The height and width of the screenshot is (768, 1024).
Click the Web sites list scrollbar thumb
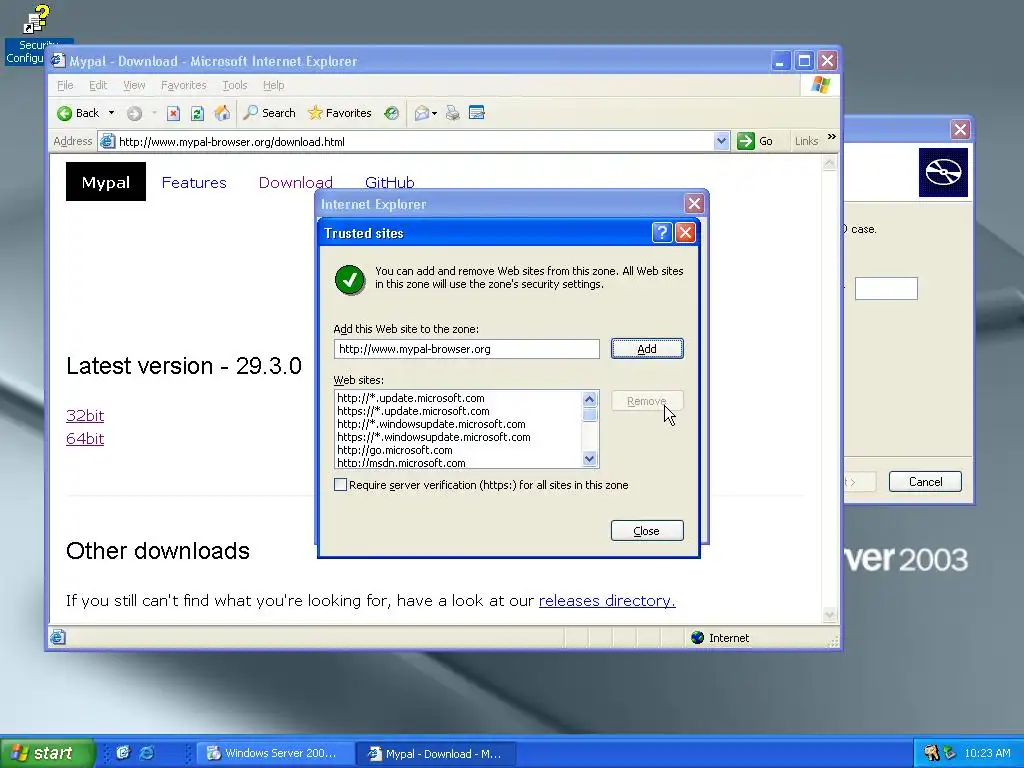pyautogui.click(x=590, y=415)
